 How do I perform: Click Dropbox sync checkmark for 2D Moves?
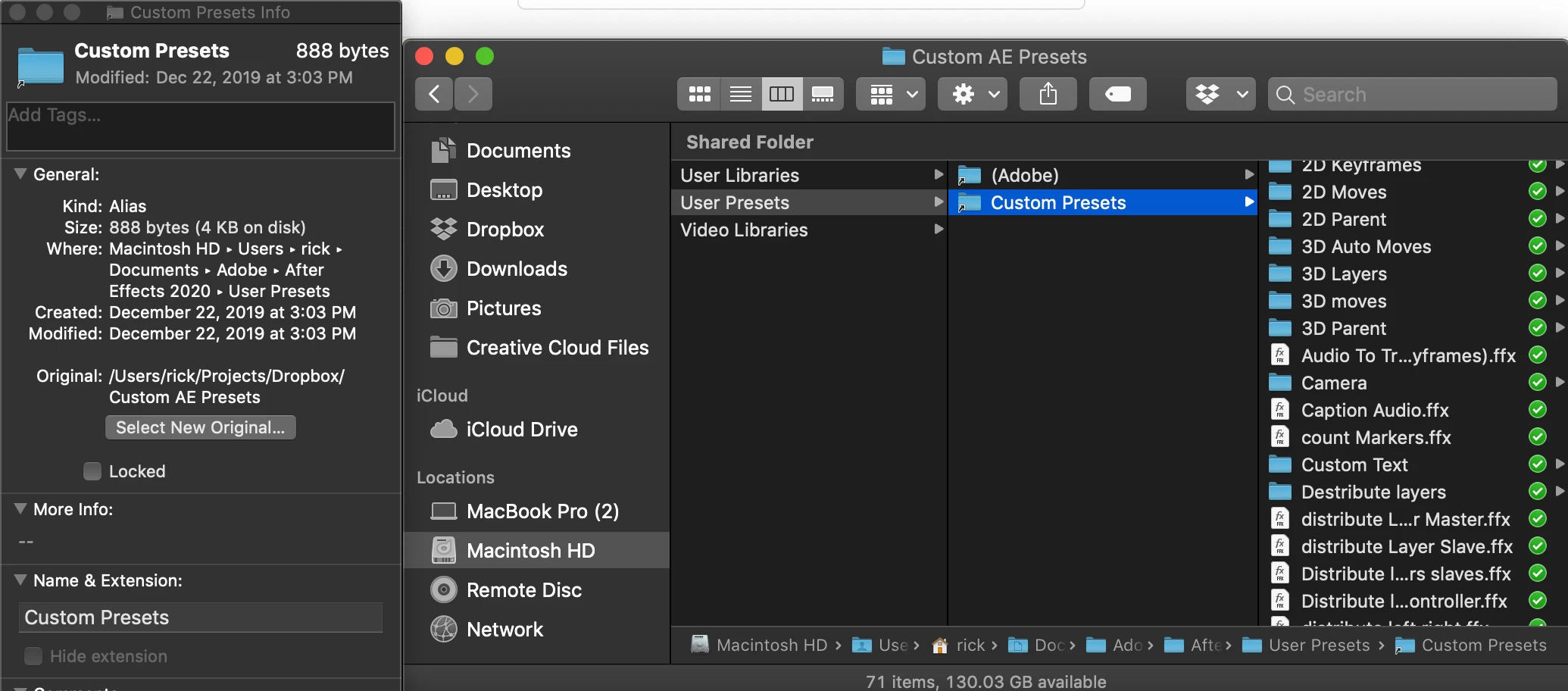1537,192
